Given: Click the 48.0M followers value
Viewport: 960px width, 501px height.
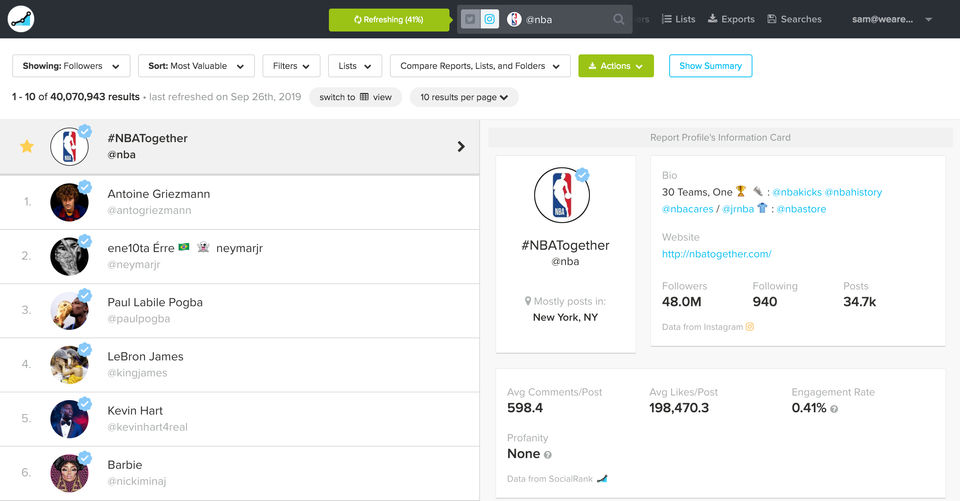Looking at the screenshot, I should pos(681,302).
